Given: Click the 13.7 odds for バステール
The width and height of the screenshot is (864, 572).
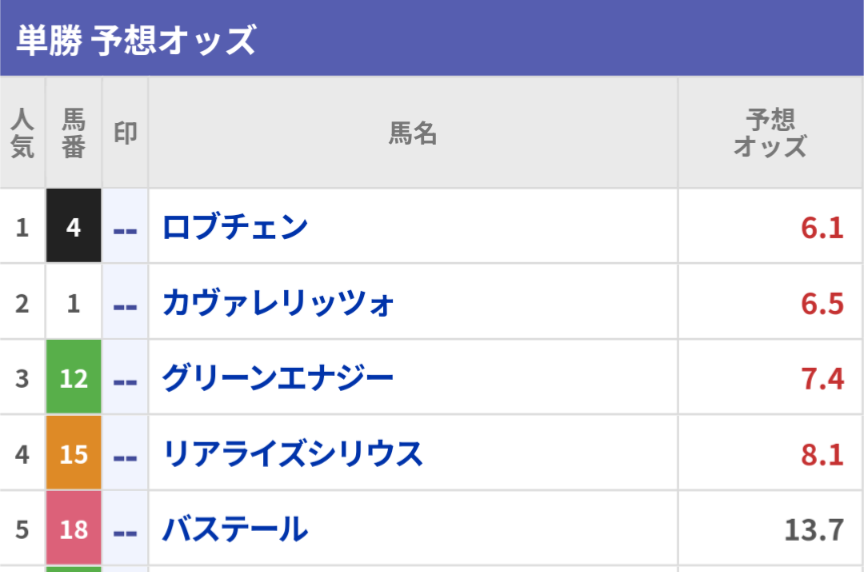Looking at the screenshot, I should pyautogui.click(x=814, y=530).
